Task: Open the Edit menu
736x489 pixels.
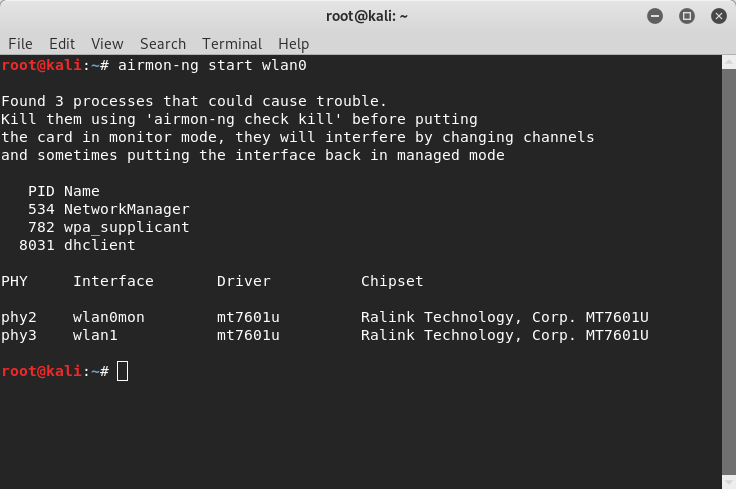Action: (x=62, y=44)
